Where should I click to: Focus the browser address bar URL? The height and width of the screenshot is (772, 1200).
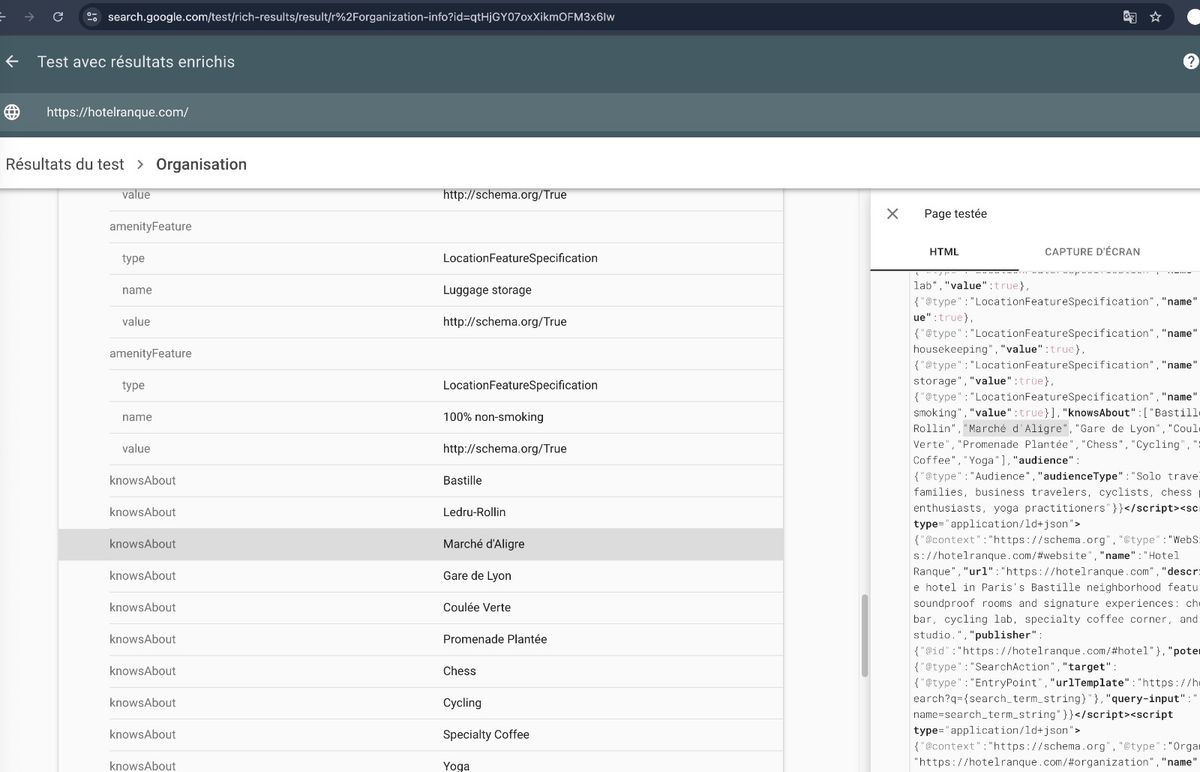pyautogui.click(x=360, y=17)
